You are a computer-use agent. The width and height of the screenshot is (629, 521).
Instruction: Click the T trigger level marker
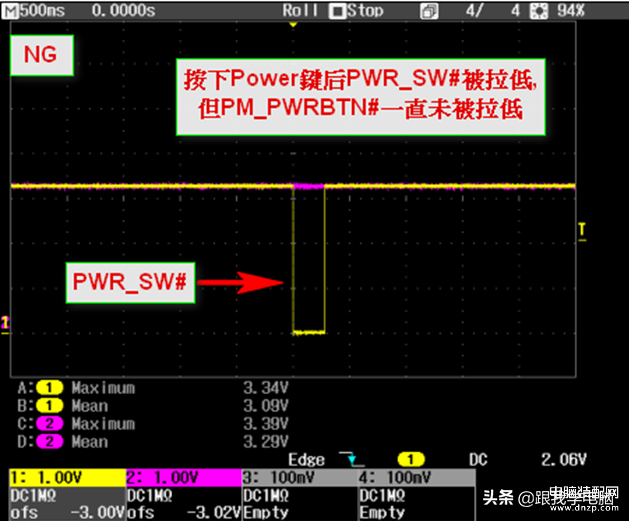tap(582, 231)
